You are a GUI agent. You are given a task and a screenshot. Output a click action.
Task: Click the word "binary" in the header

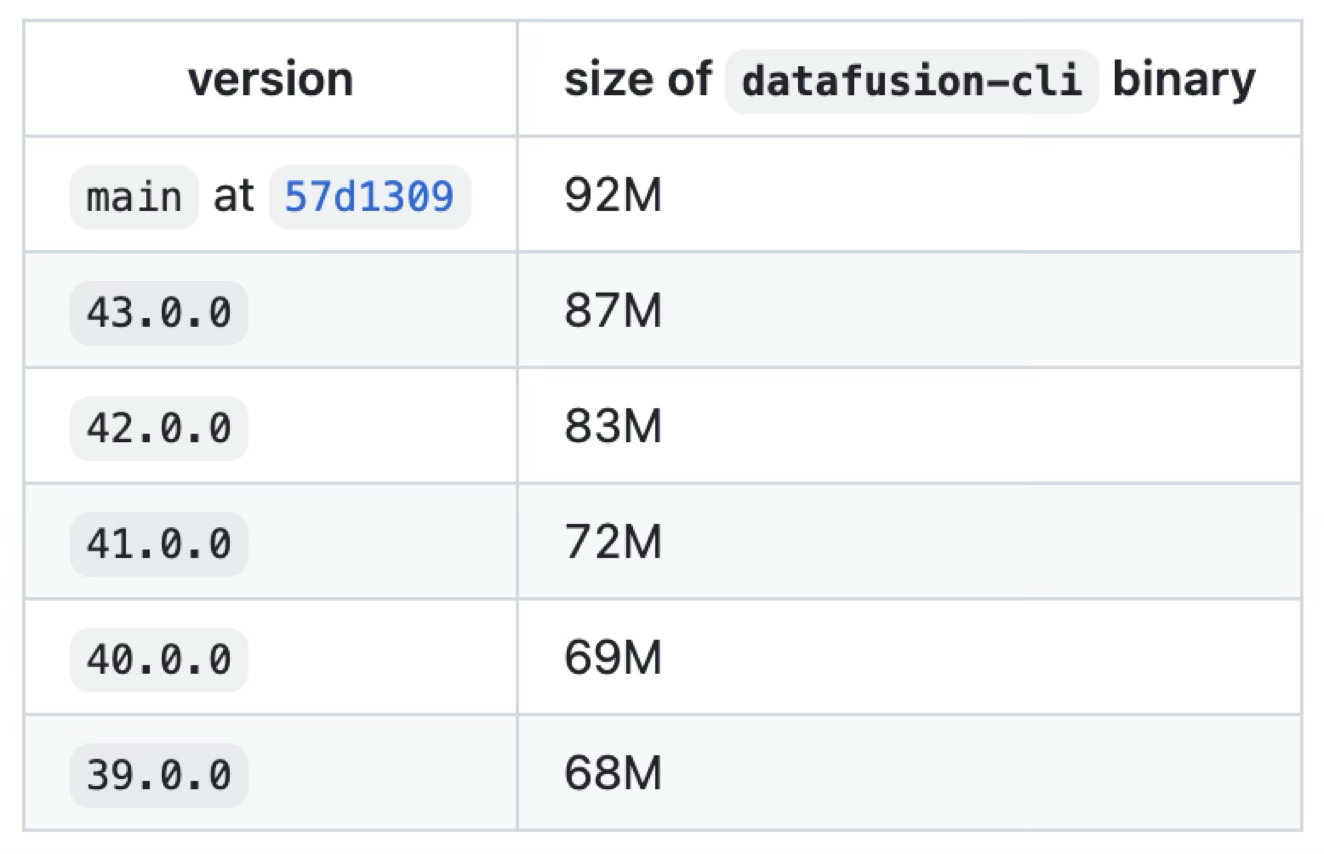coord(1183,79)
